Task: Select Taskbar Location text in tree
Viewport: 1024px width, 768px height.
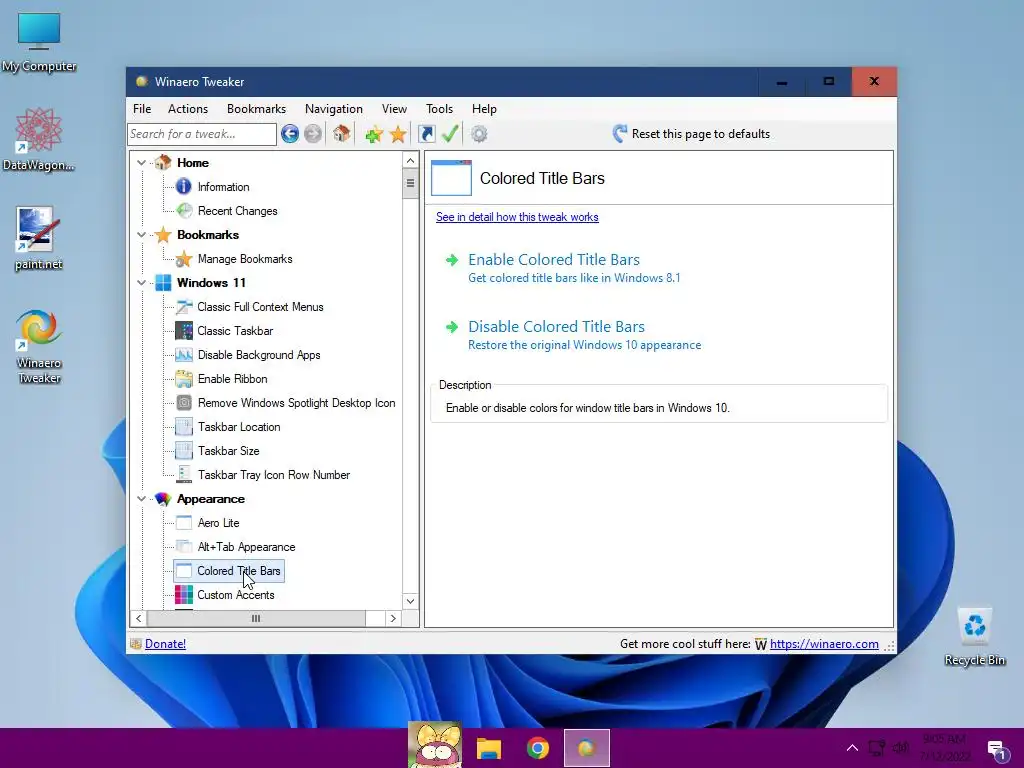Action: tap(239, 426)
